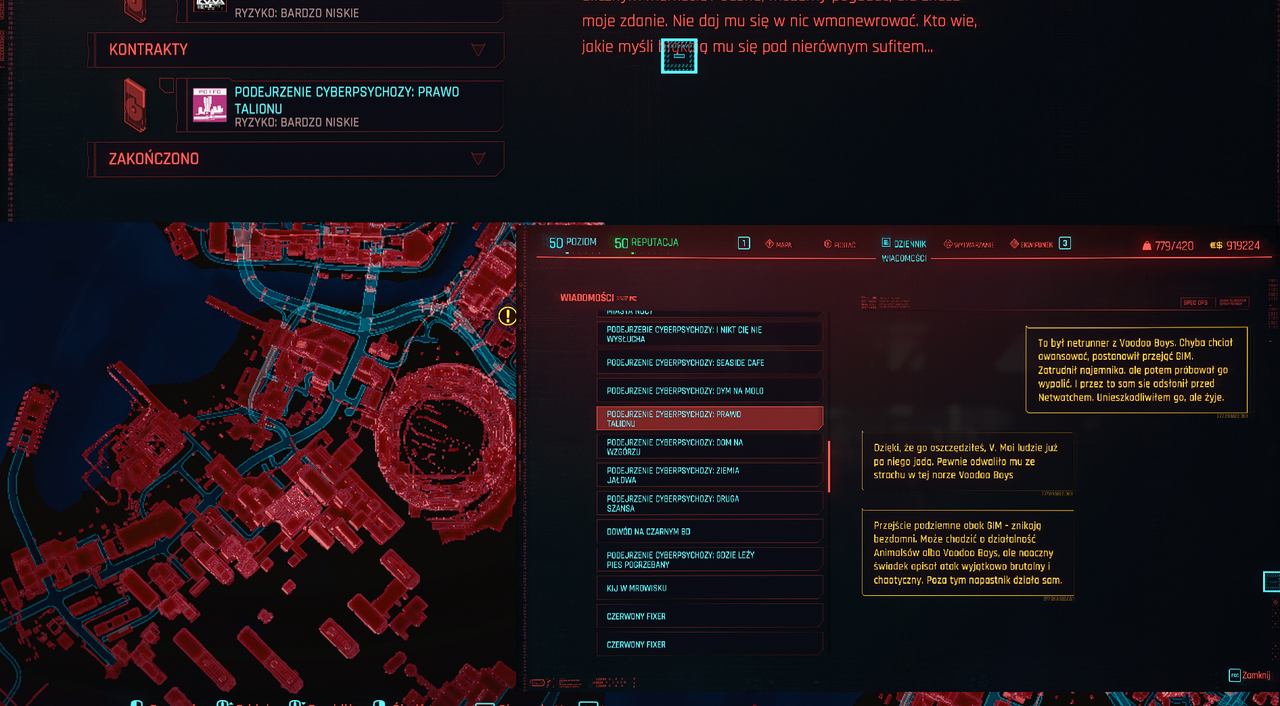
Task: Click message starting 'Dzięki, że go oszczędziłeś'
Action: pyautogui.click(x=968, y=461)
